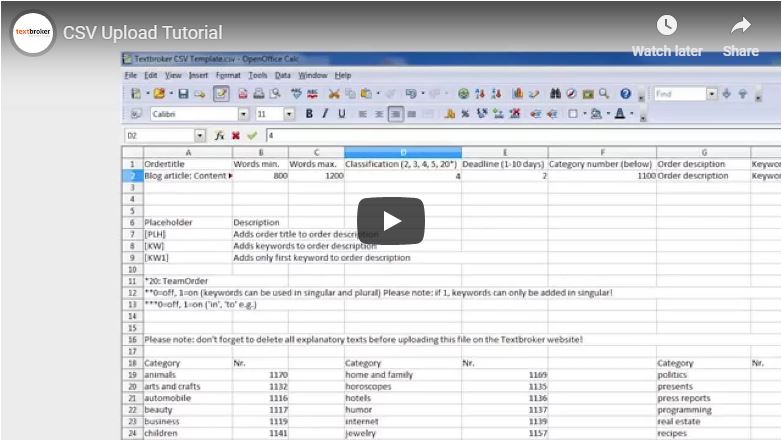The width and height of the screenshot is (782, 440).
Task: Open the Format menu
Action: point(228,75)
